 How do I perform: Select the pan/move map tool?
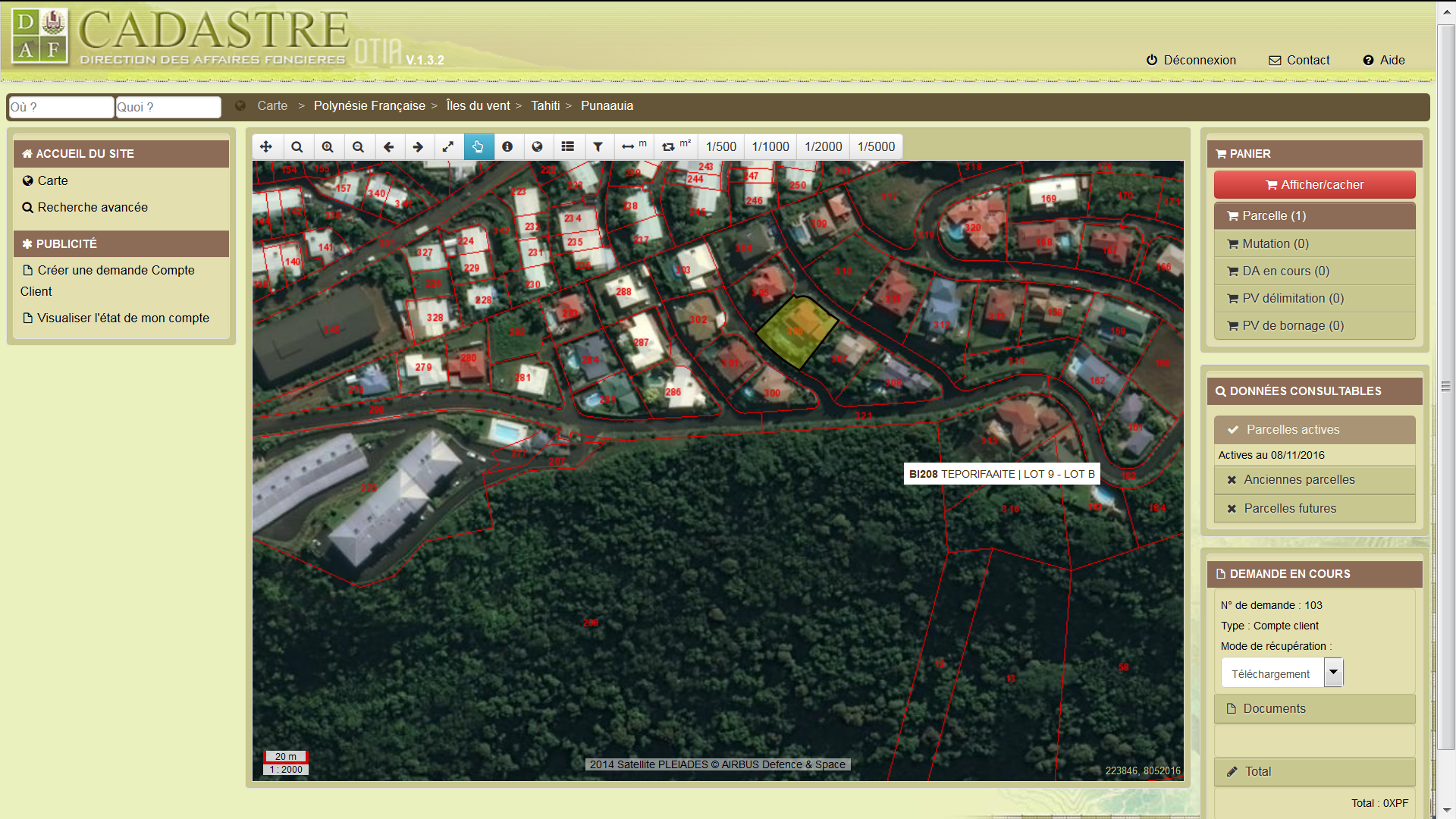pyautogui.click(x=266, y=146)
